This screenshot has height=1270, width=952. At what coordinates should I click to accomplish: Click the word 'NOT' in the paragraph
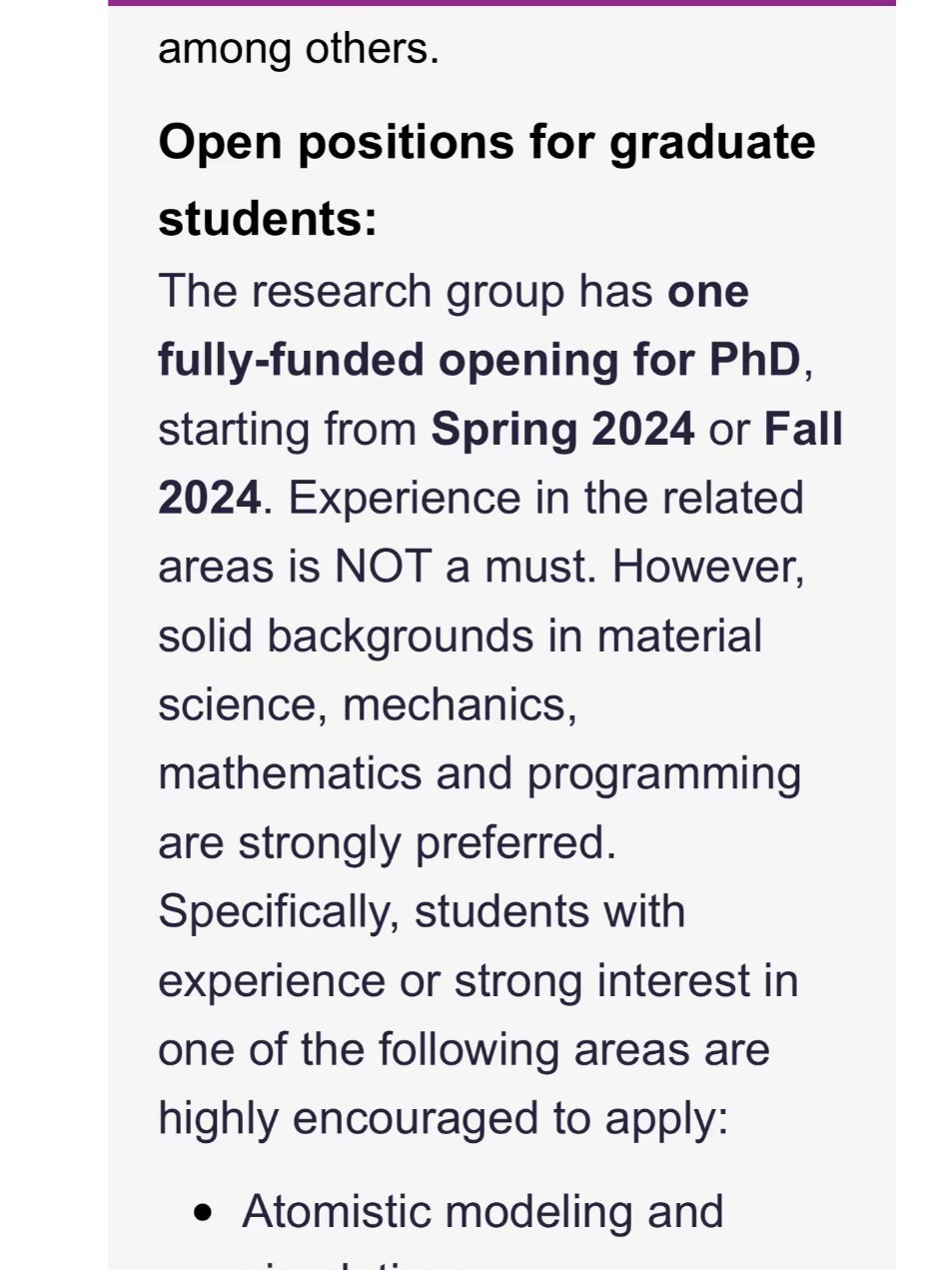coord(383,567)
